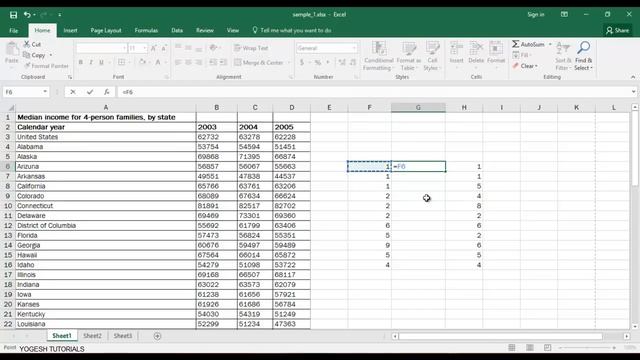Open the File tab
Viewport: 640px width, 360px height.
[13, 30]
